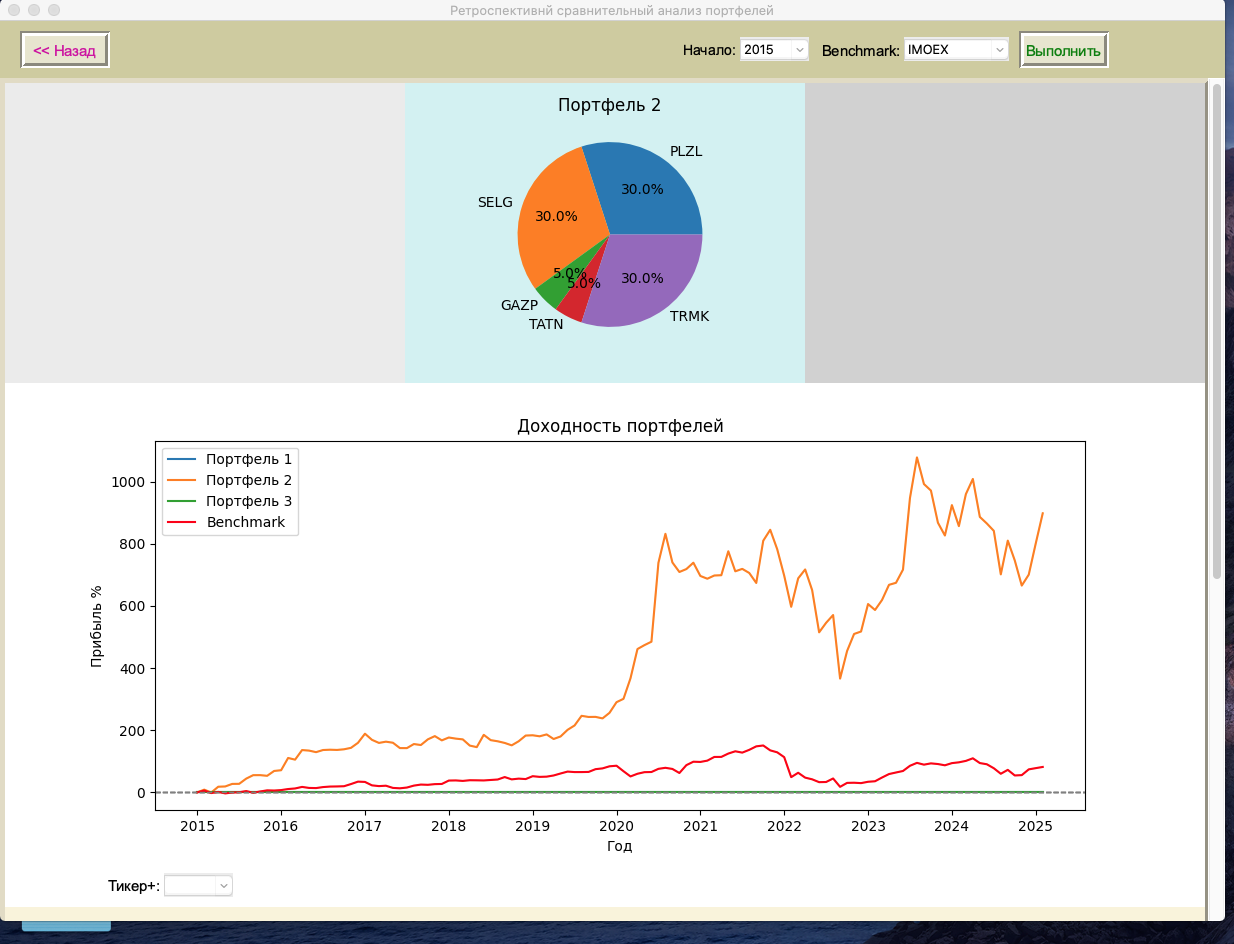This screenshot has width=1234, height=944.
Task: Select the "Портфель 2" legend entry
Action: [248, 480]
